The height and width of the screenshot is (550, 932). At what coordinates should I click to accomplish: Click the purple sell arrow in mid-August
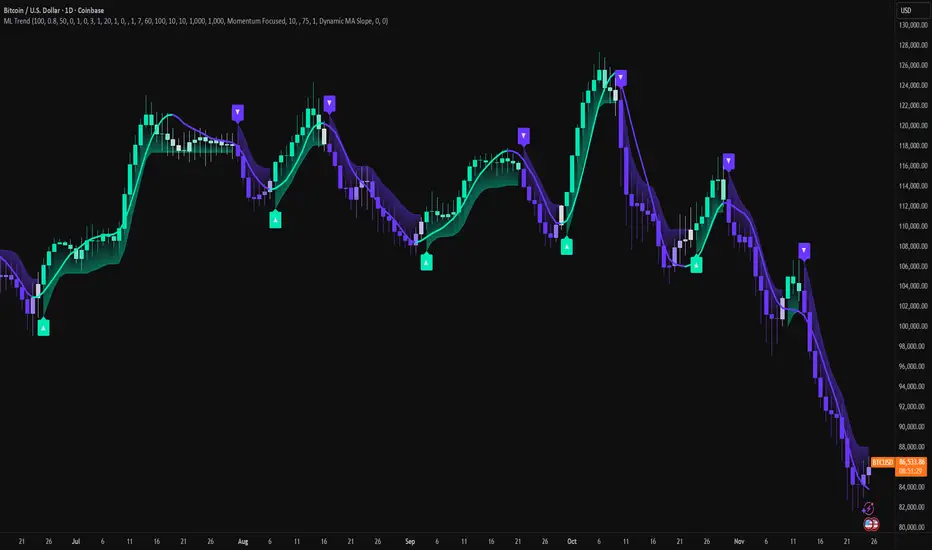(x=329, y=102)
